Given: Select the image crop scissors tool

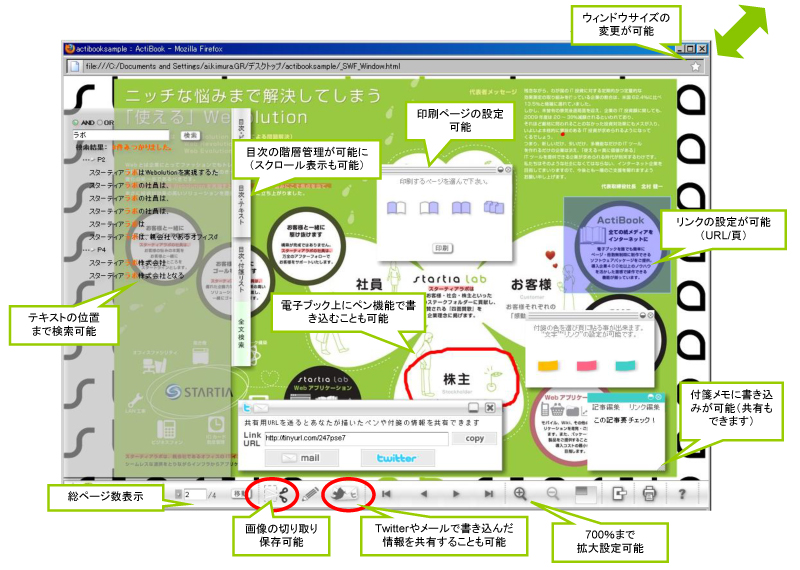Looking at the screenshot, I should pyautogui.click(x=277, y=494).
